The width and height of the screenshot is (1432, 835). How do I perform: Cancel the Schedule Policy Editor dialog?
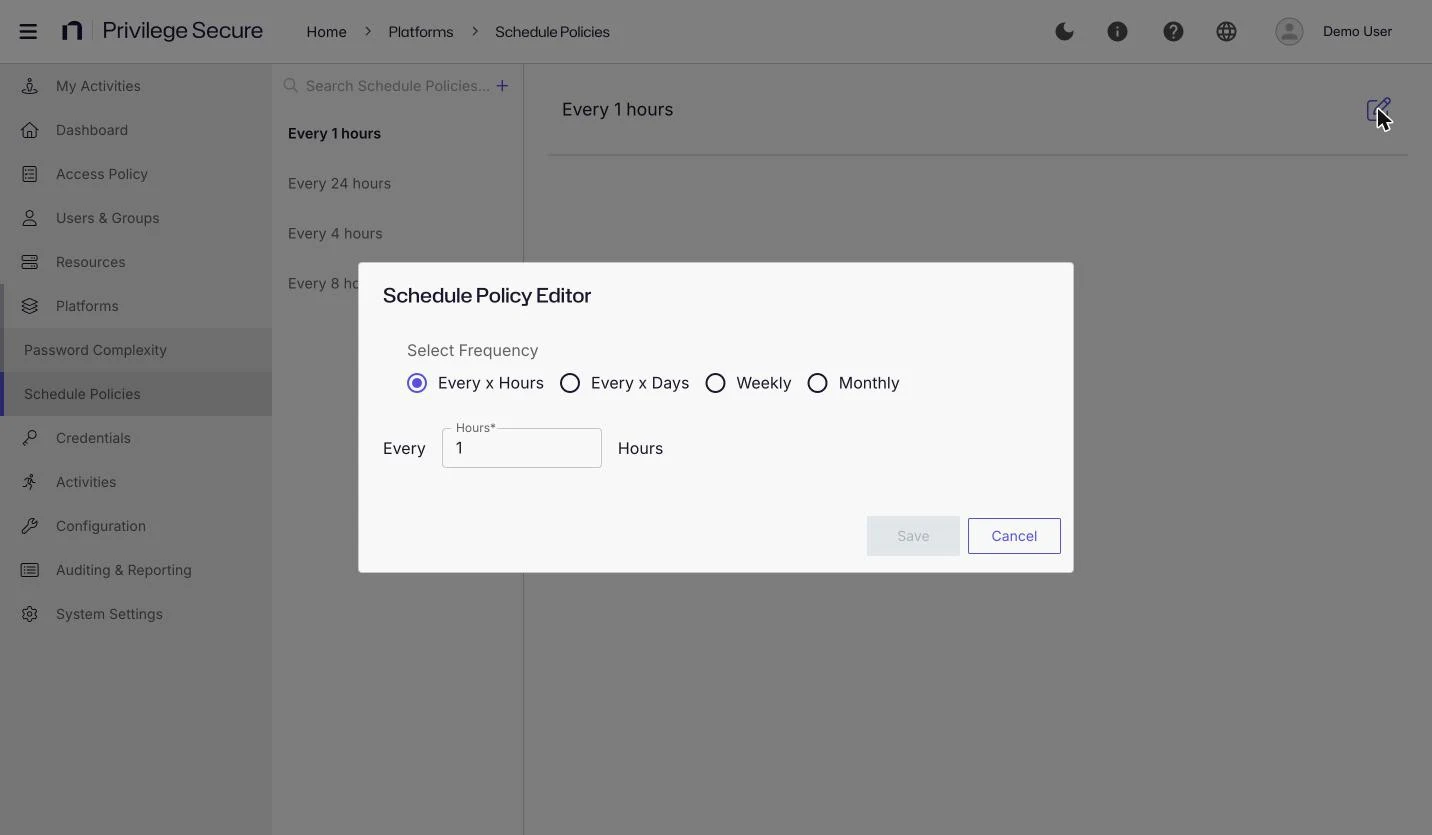(x=1014, y=536)
